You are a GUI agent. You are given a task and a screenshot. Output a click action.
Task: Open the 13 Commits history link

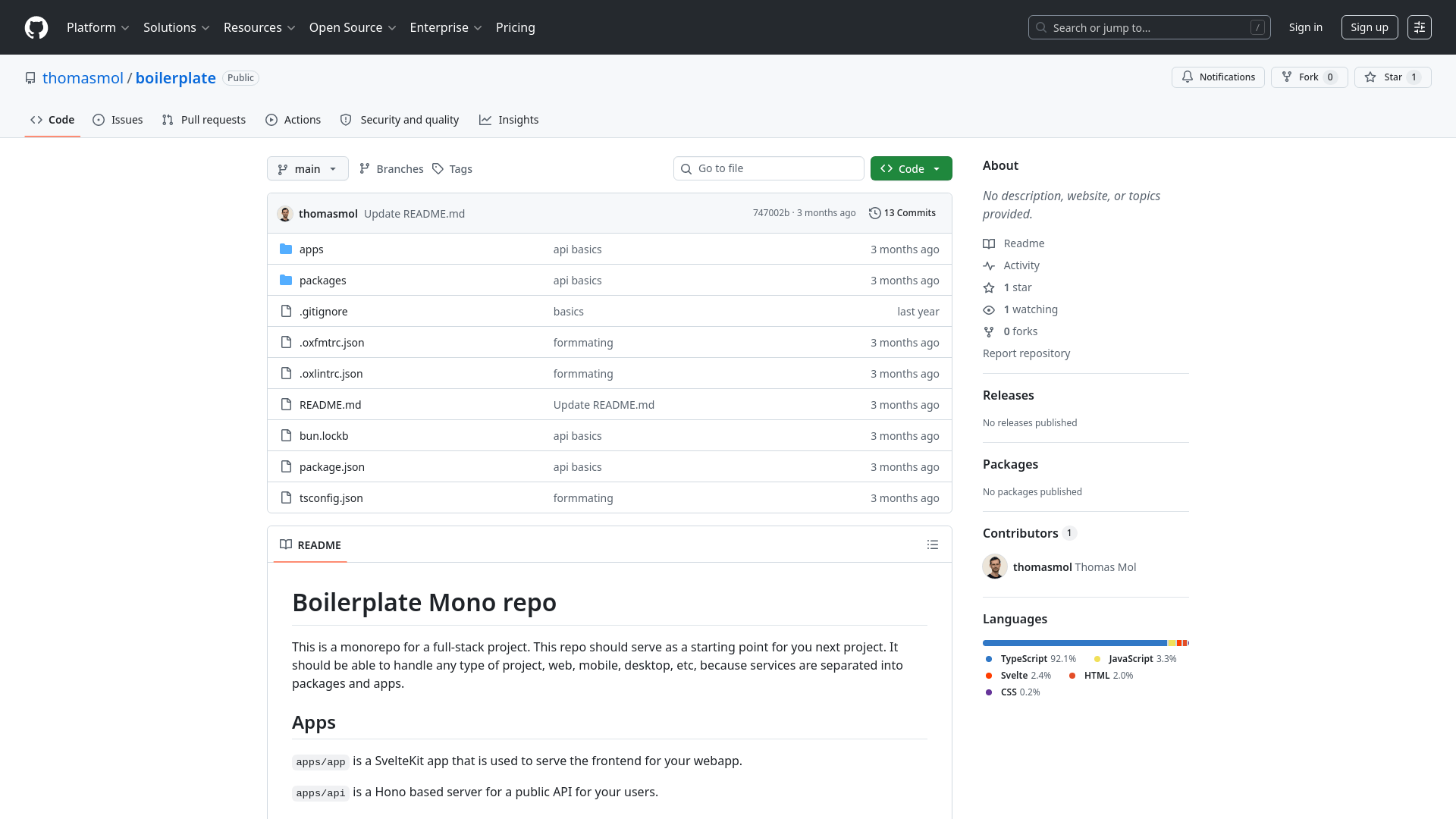coord(902,213)
